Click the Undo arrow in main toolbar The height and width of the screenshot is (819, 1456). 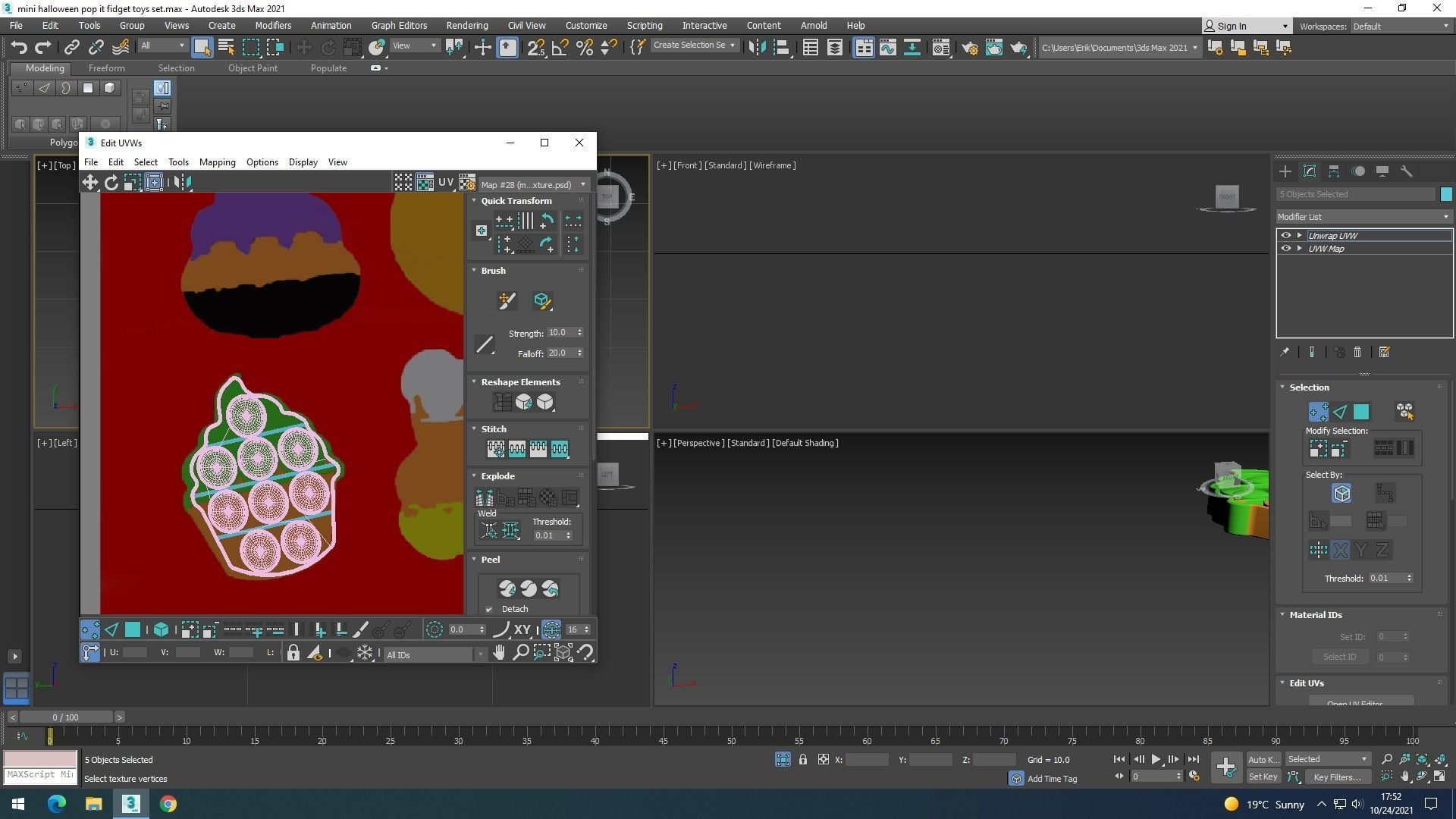[x=19, y=48]
